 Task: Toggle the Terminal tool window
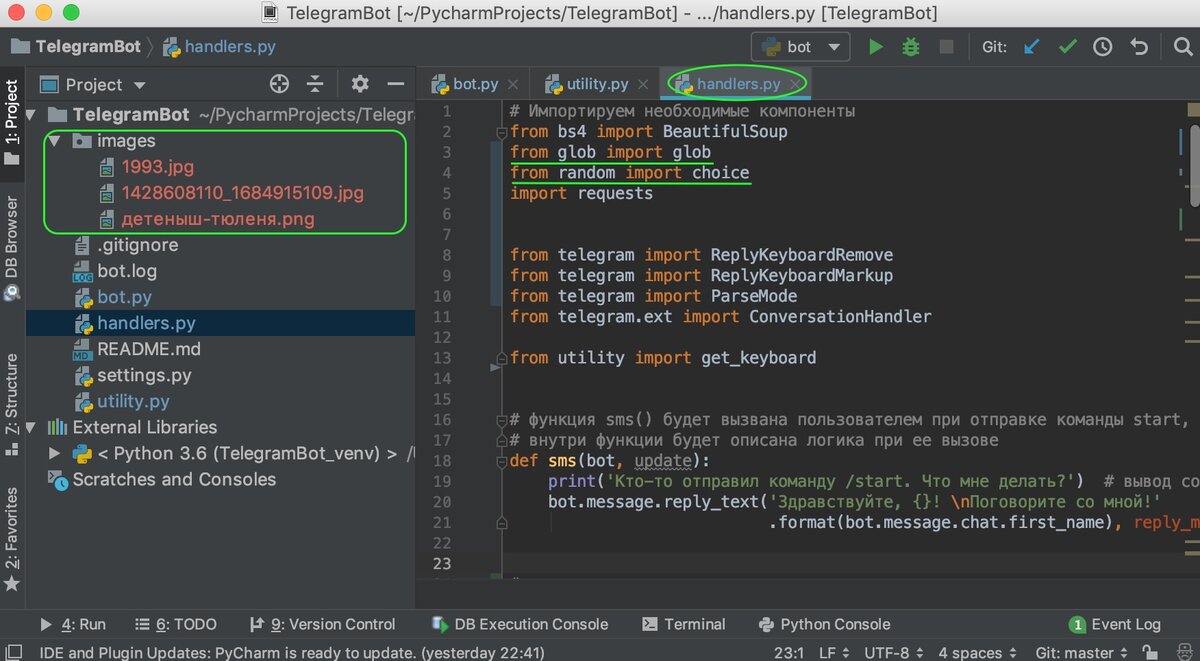pos(683,624)
